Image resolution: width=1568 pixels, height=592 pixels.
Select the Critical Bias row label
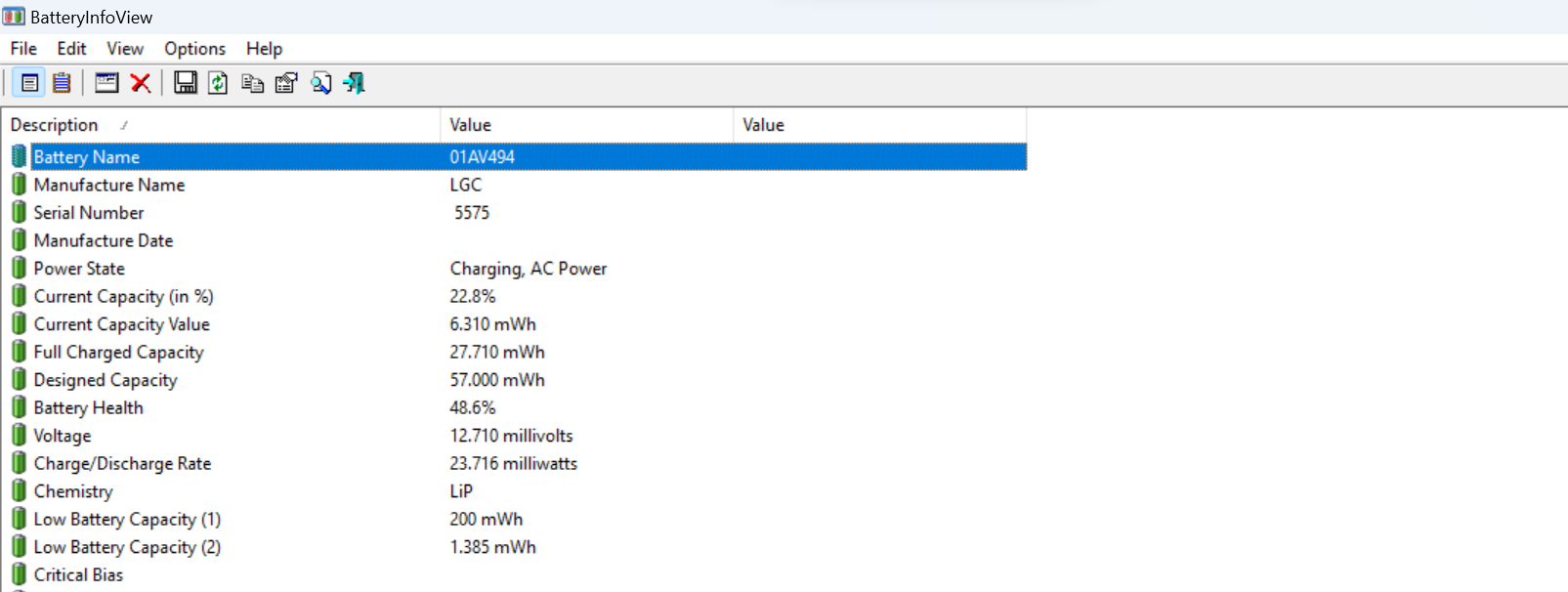coord(79,574)
